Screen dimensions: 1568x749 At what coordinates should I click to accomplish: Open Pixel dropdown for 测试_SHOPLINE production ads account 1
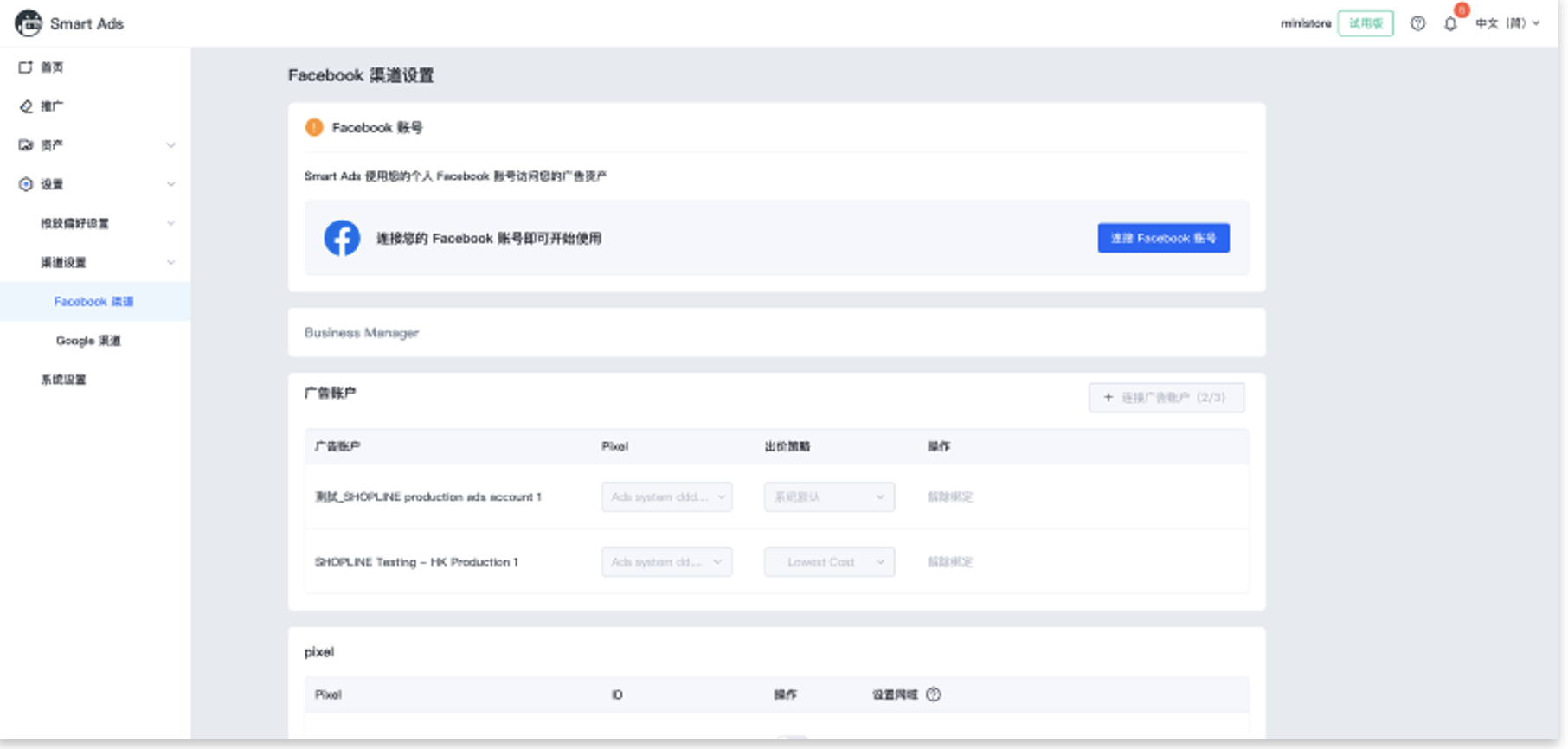[x=667, y=497]
